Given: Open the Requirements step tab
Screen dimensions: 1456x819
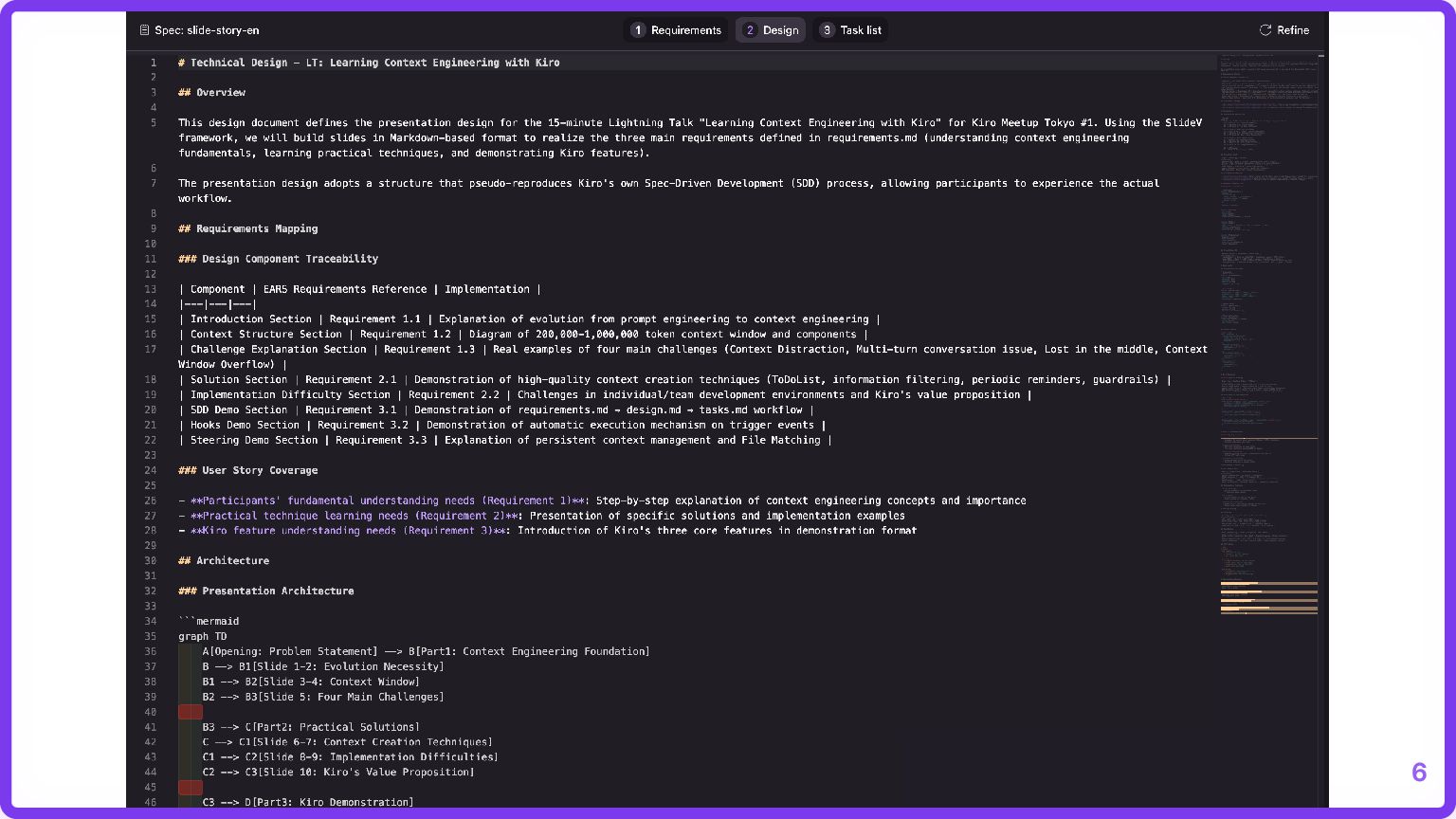Looking at the screenshot, I should 676,30.
